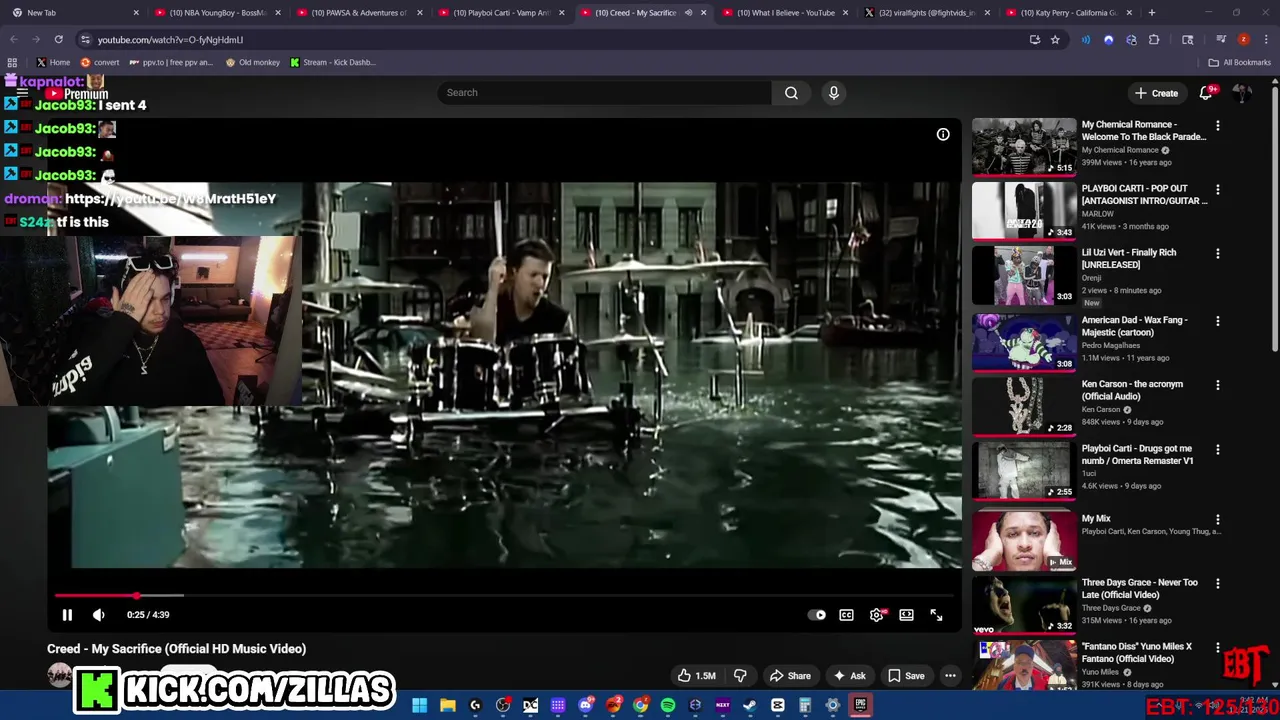Open the Ken Carson acronym thumbnail
The width and height of the screenshot is (1280, 720).
click(x=1024, y=405)
